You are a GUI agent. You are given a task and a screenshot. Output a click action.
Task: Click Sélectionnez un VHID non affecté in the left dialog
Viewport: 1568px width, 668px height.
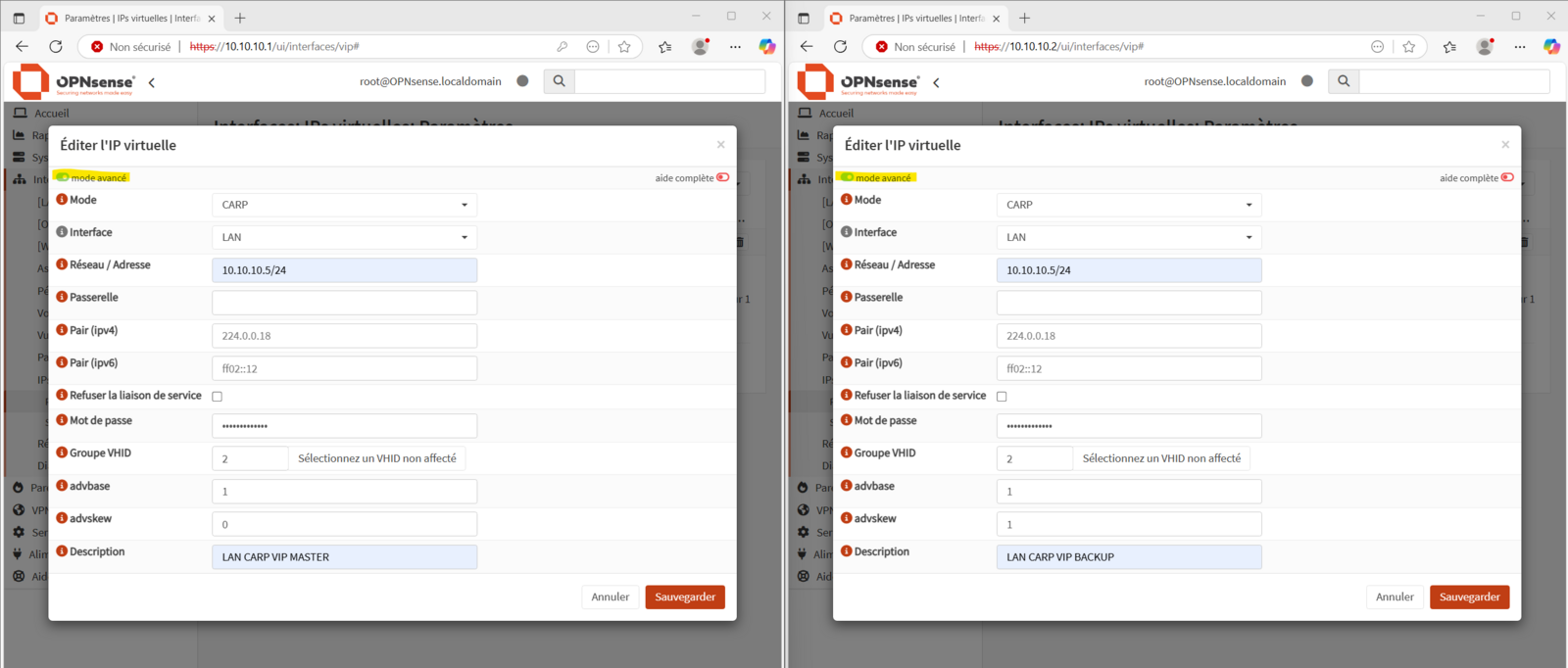tap(377, 458)
